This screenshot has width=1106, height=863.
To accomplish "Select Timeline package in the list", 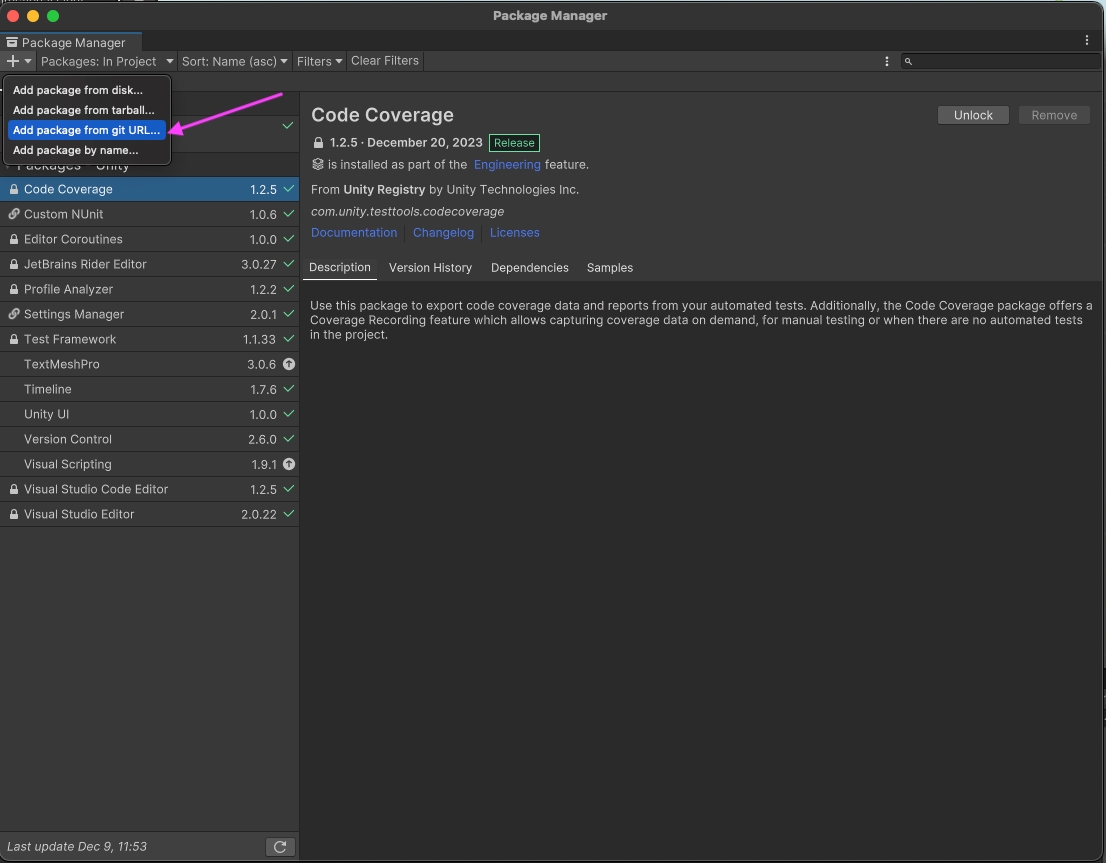I will click(48, 390).
